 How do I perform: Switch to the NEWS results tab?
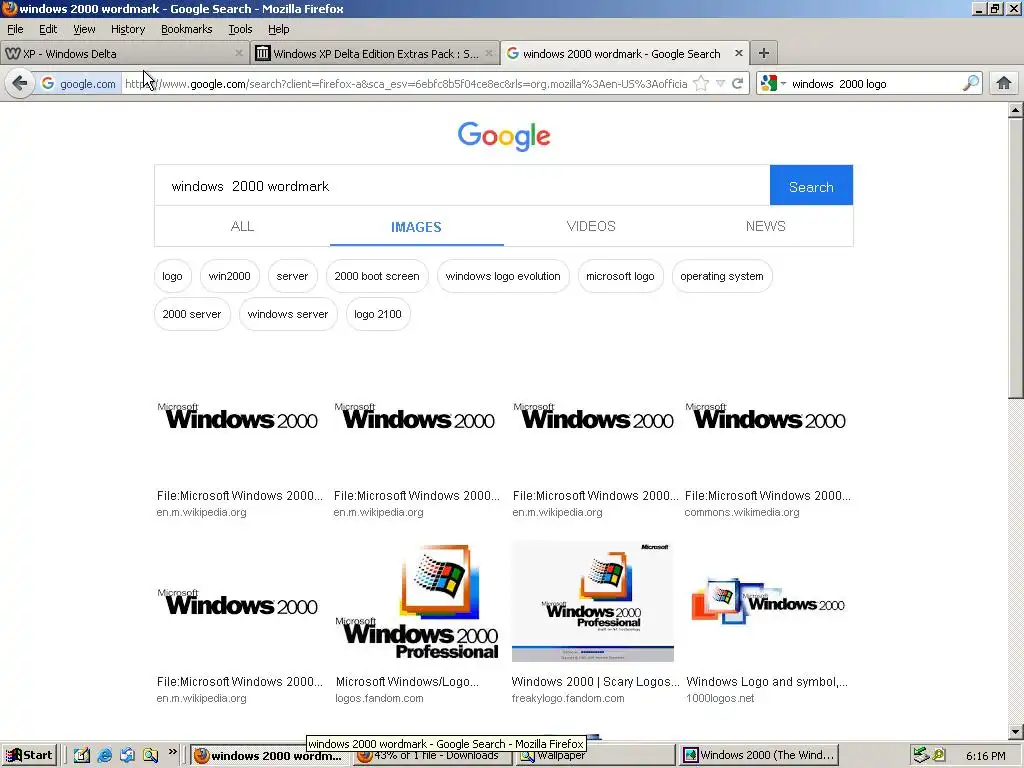765,227
